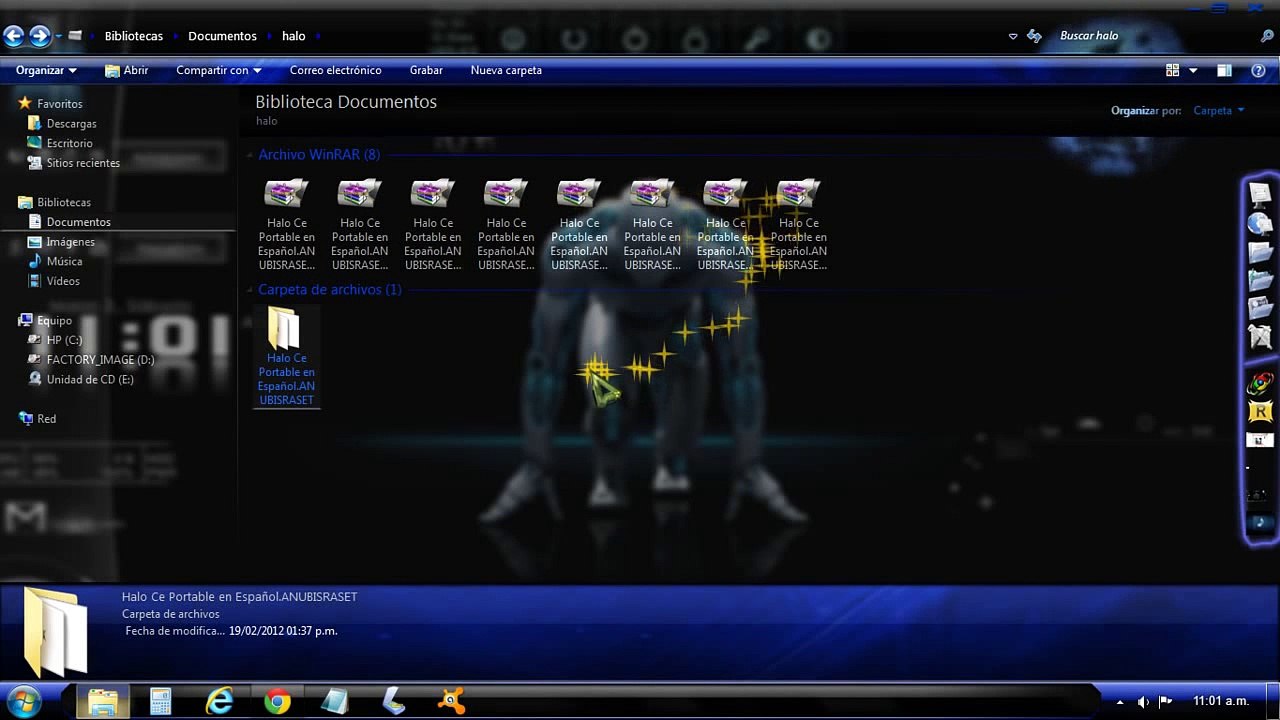Click the search magnifier icon
The height and width of the screenshot is (720, 1280).
point(1267,36)
